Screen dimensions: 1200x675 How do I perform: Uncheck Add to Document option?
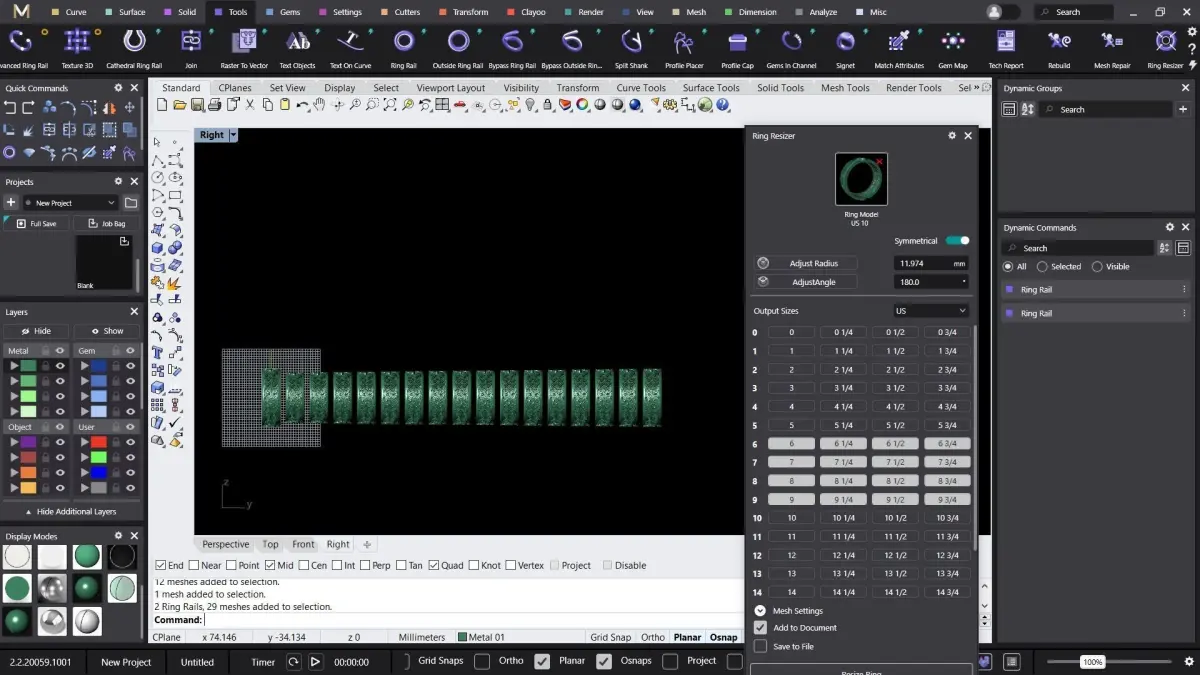(760, 628)
